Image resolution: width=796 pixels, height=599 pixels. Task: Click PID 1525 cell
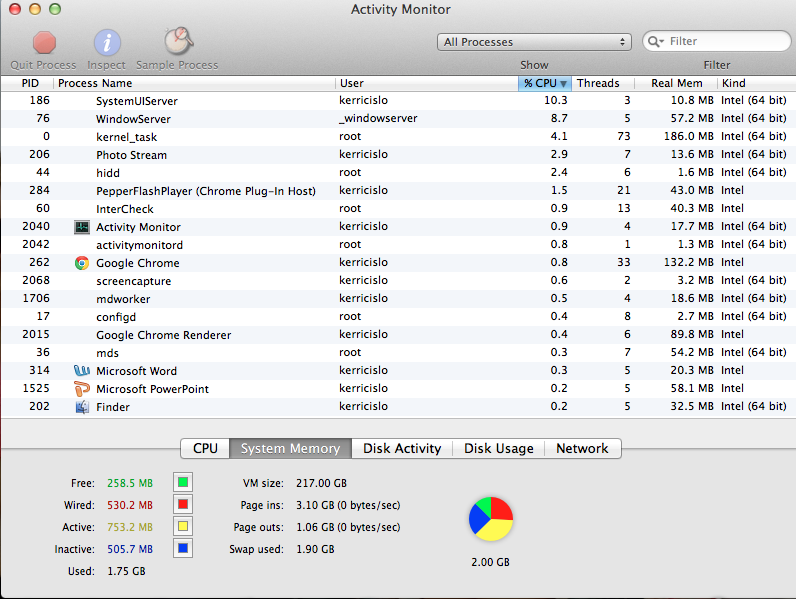(36, 388)
